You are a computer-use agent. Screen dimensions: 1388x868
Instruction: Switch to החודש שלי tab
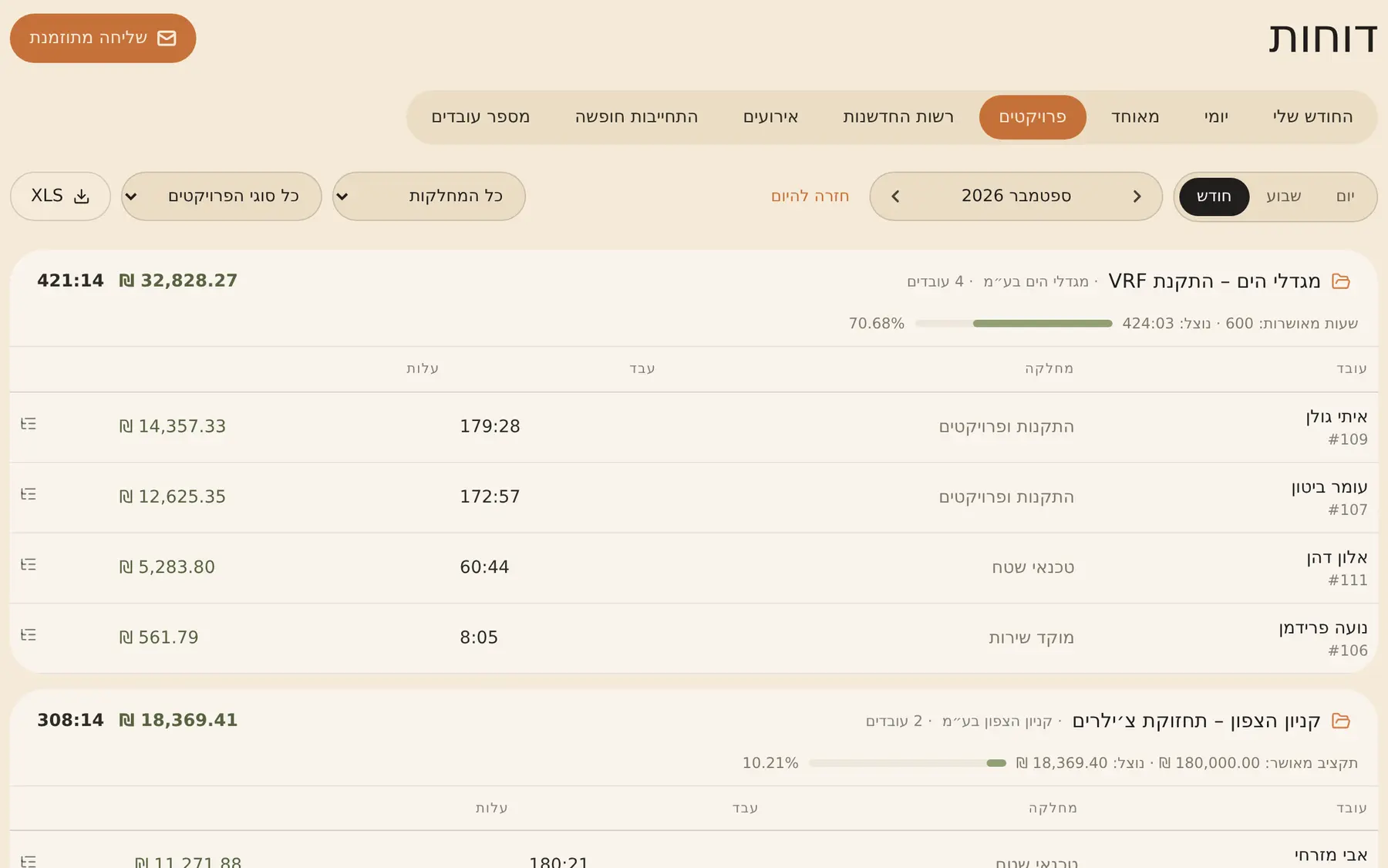pos(1312,117)
